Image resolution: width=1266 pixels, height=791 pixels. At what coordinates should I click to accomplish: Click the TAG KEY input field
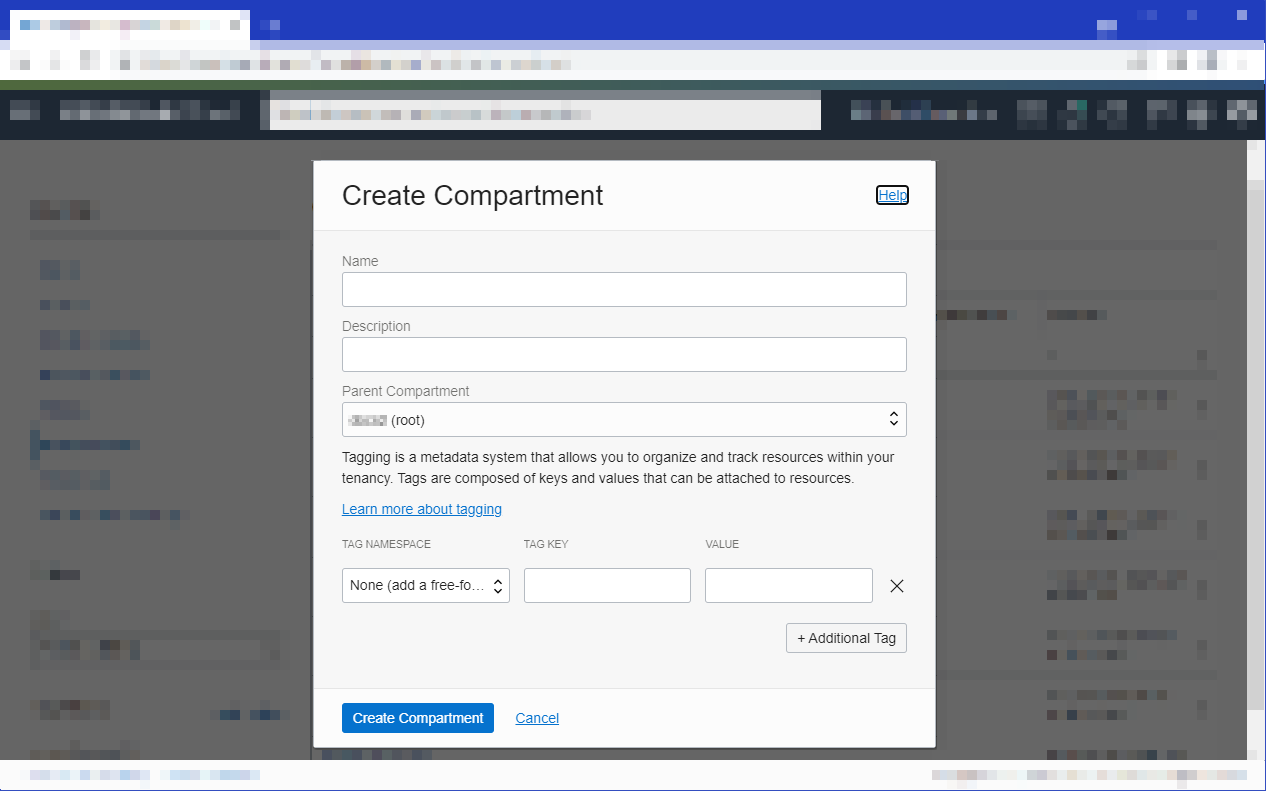(607, 585)
